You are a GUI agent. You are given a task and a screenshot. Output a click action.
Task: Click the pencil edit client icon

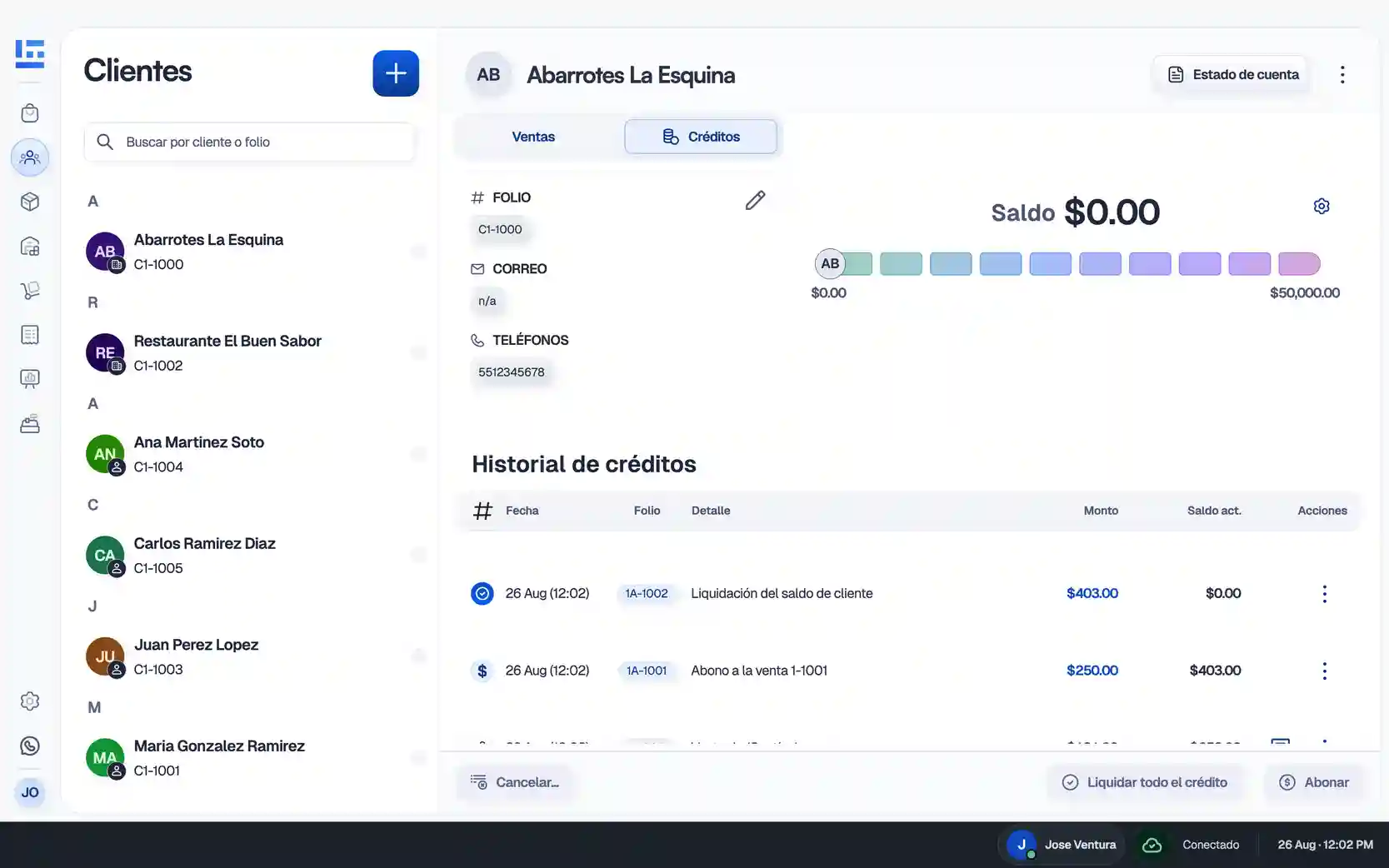[x=755, y=200]
